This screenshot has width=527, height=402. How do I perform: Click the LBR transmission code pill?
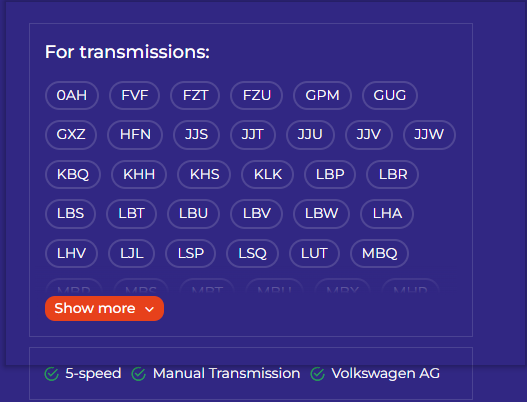393,174
